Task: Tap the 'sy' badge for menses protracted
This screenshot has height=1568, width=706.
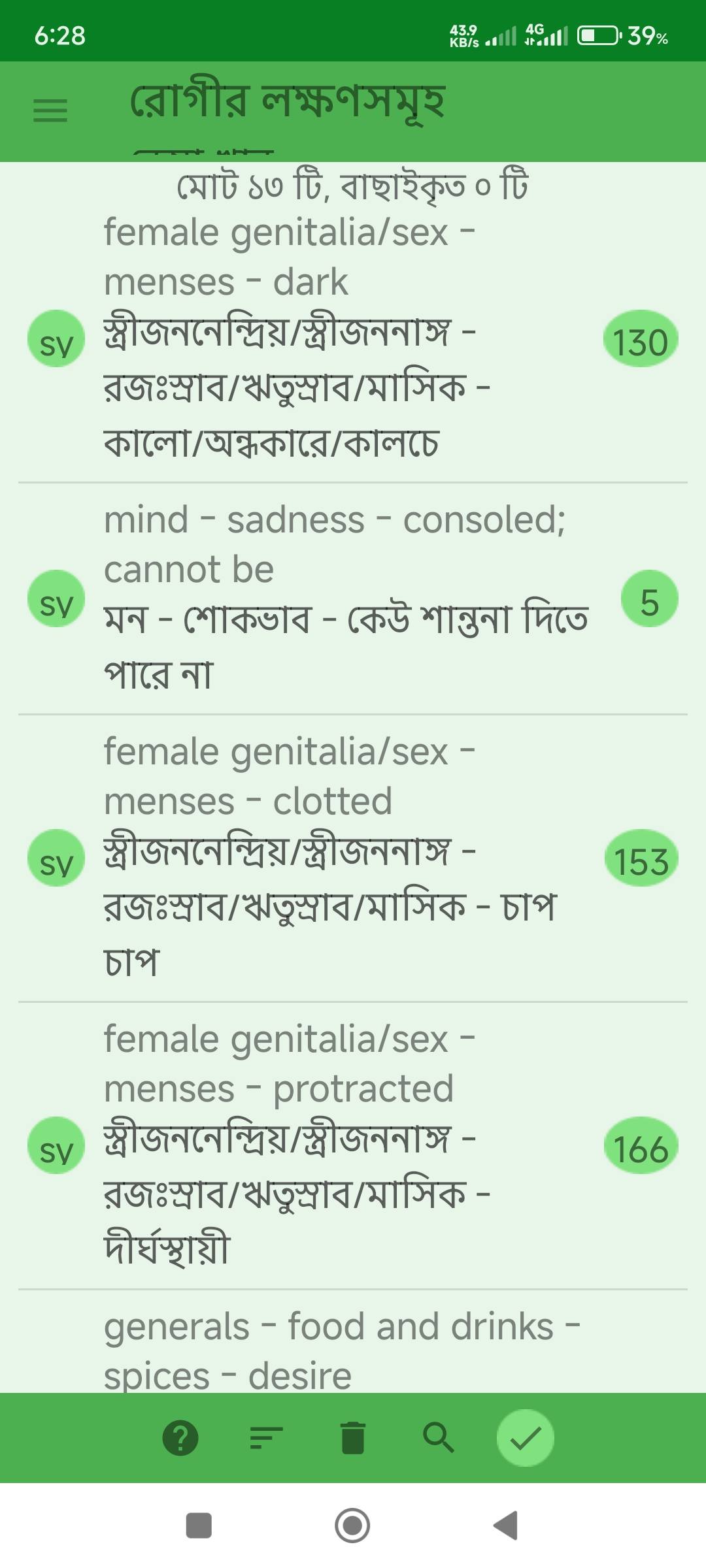Action: click(56, 1145)
